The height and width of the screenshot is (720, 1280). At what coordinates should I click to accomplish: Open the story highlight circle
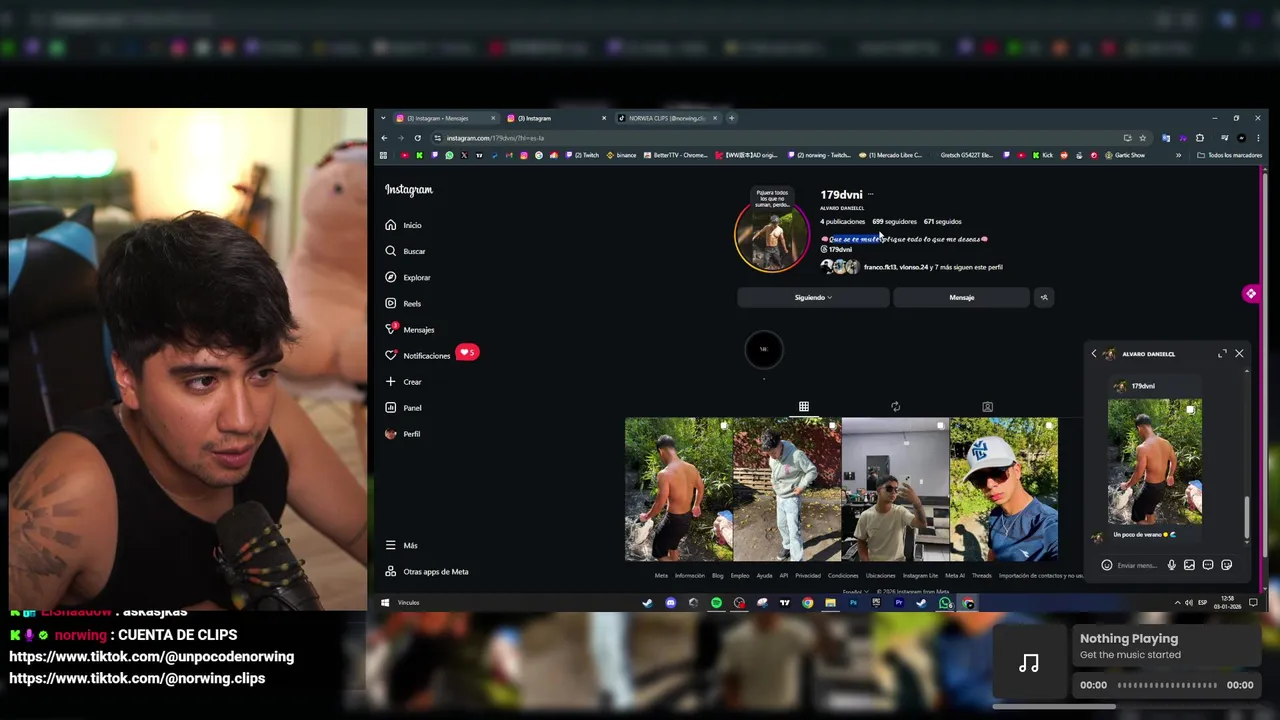point(764,349)
